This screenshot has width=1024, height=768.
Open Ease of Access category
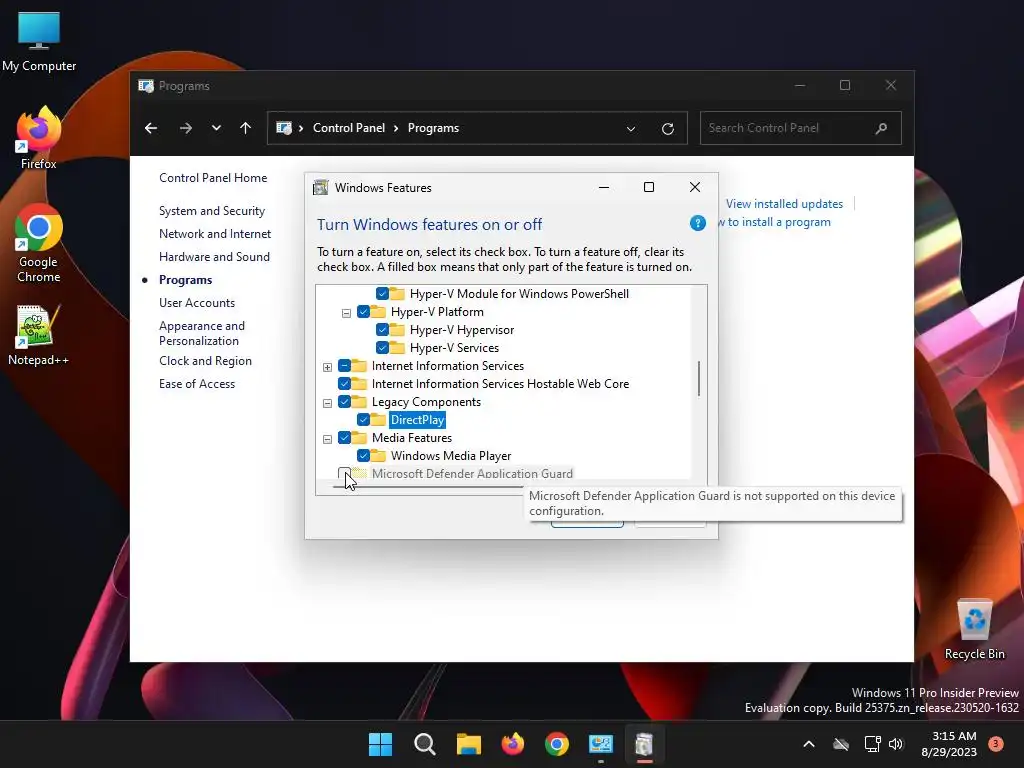(197, 384)
